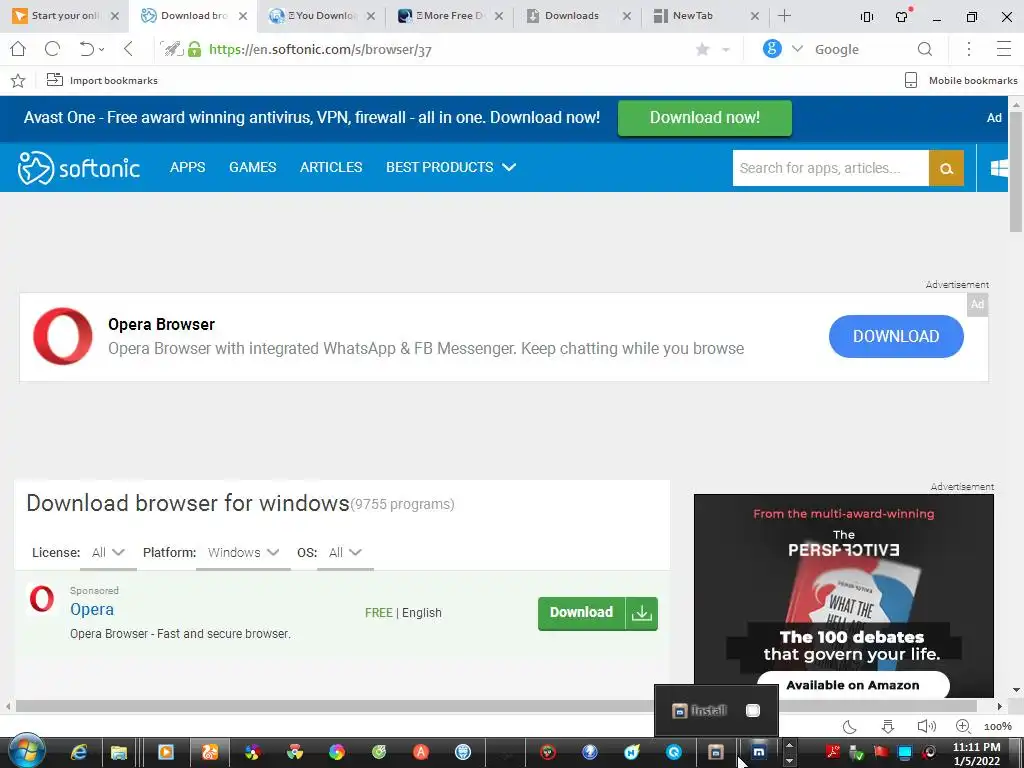
Task: Expand the License filter dropdown
Action: click(x=108, y=552)
